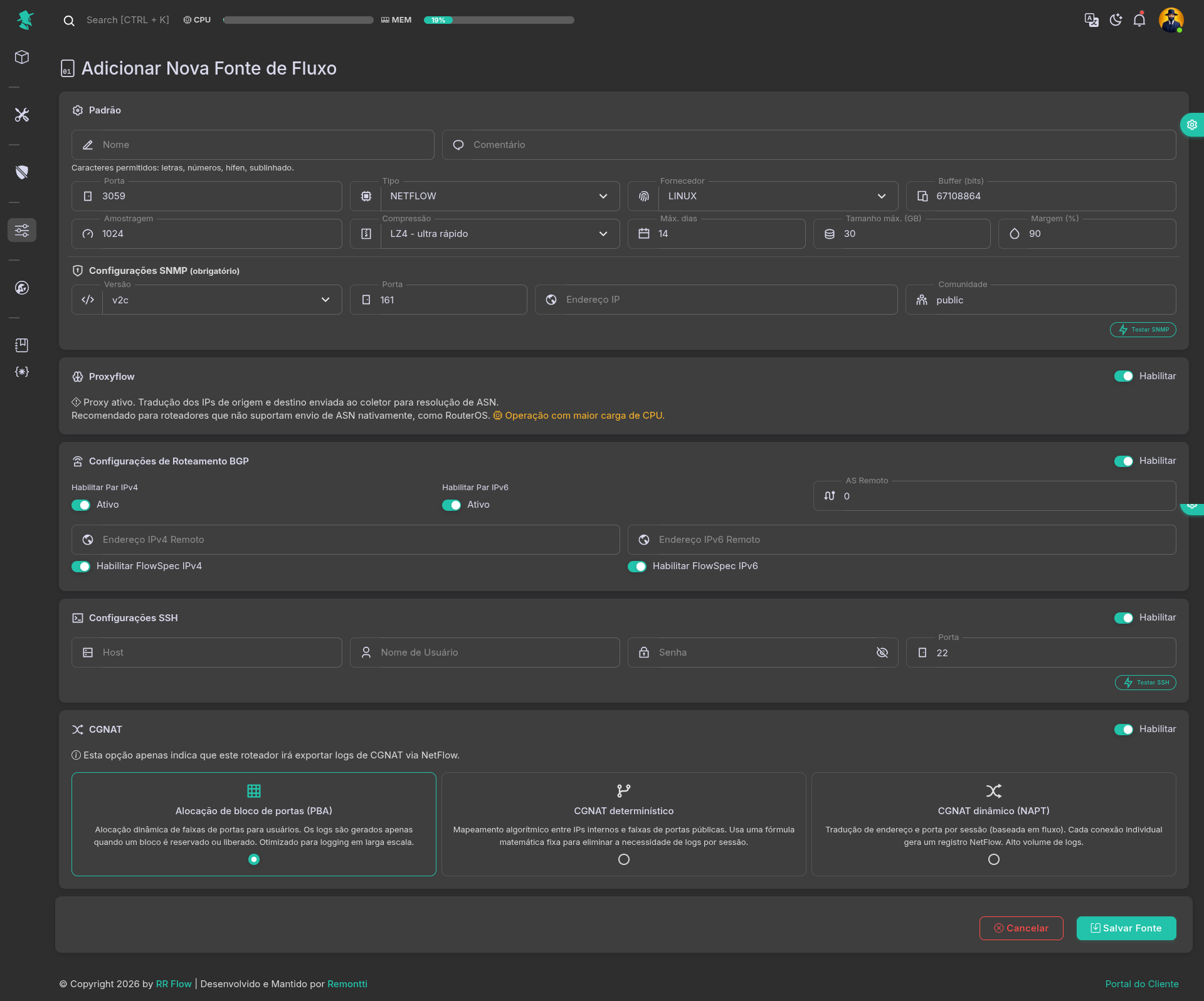The image size is (1204, 1001).
Task: Show password with crossed-eye icon
Action: 882,652
